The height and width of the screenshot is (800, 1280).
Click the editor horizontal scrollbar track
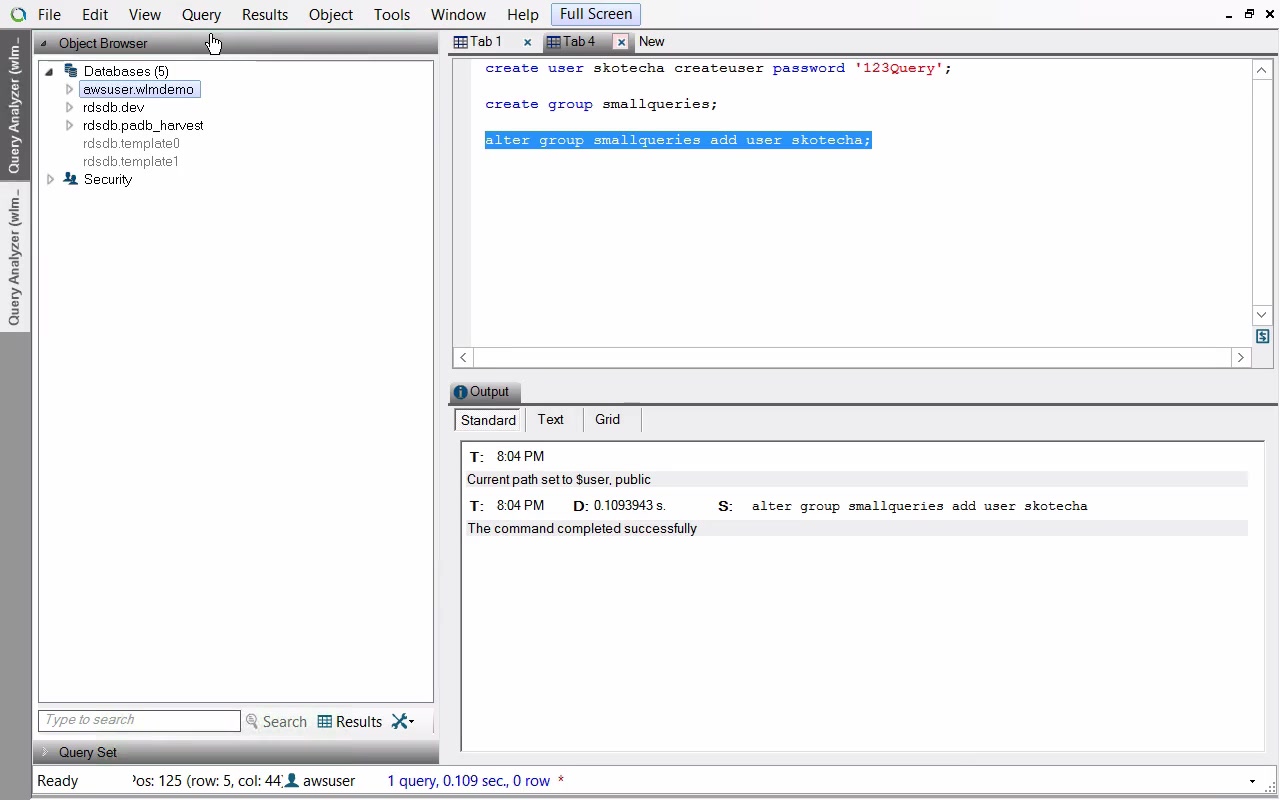click(851, 357)
